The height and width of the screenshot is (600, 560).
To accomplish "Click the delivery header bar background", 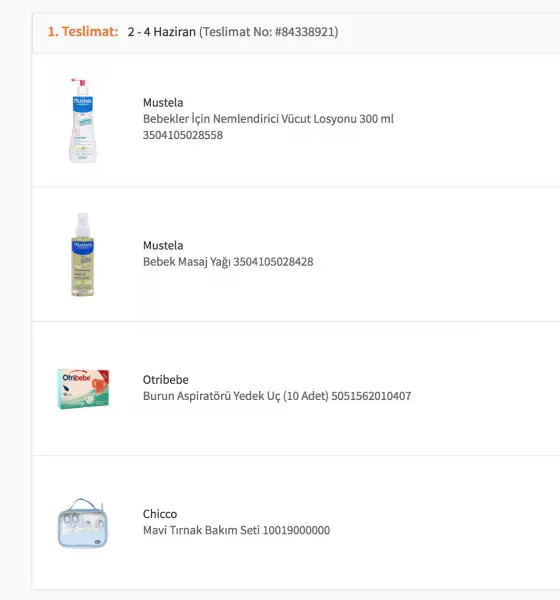I will pos(440,33).
